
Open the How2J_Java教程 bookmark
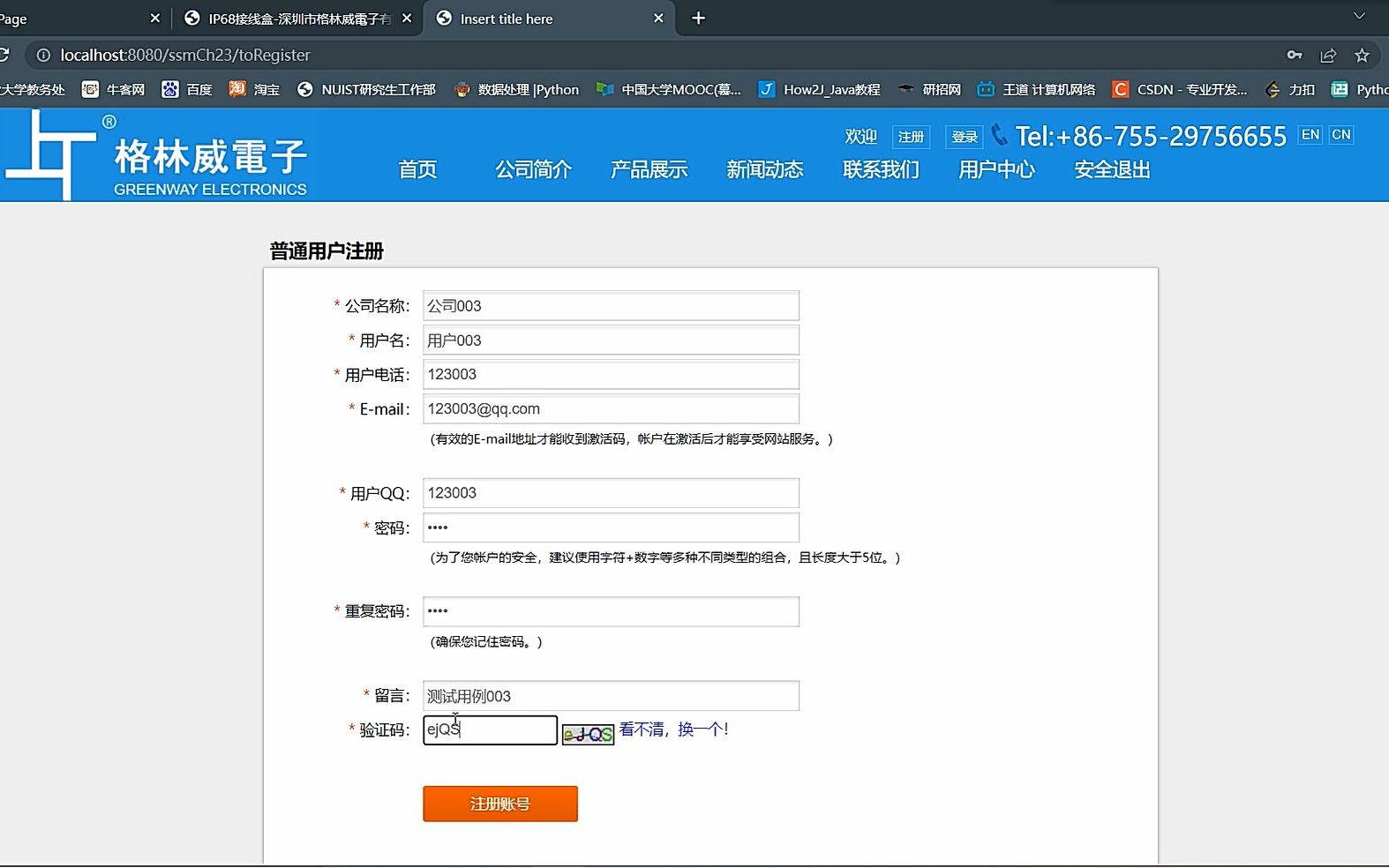coord(819,89)
